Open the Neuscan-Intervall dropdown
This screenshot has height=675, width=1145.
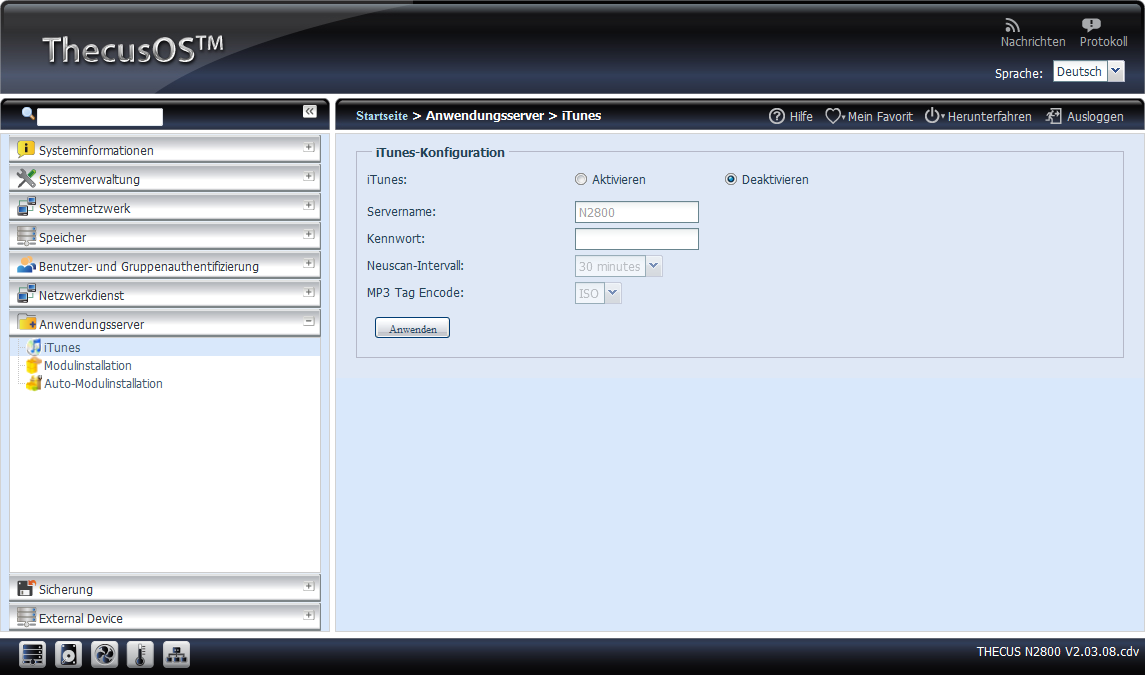[654, 266]
